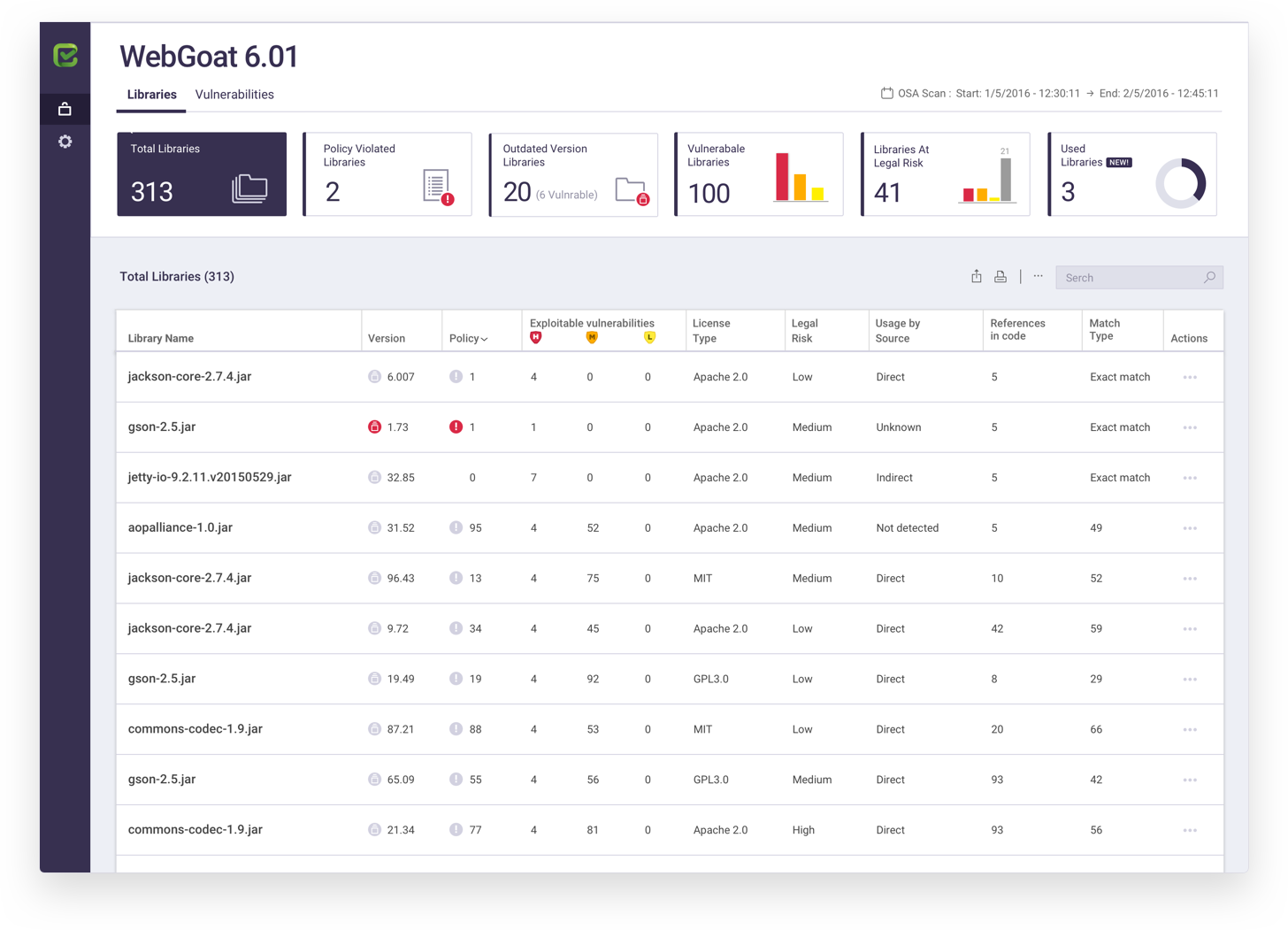Click policy alert icon beside 95

[456, 527]
